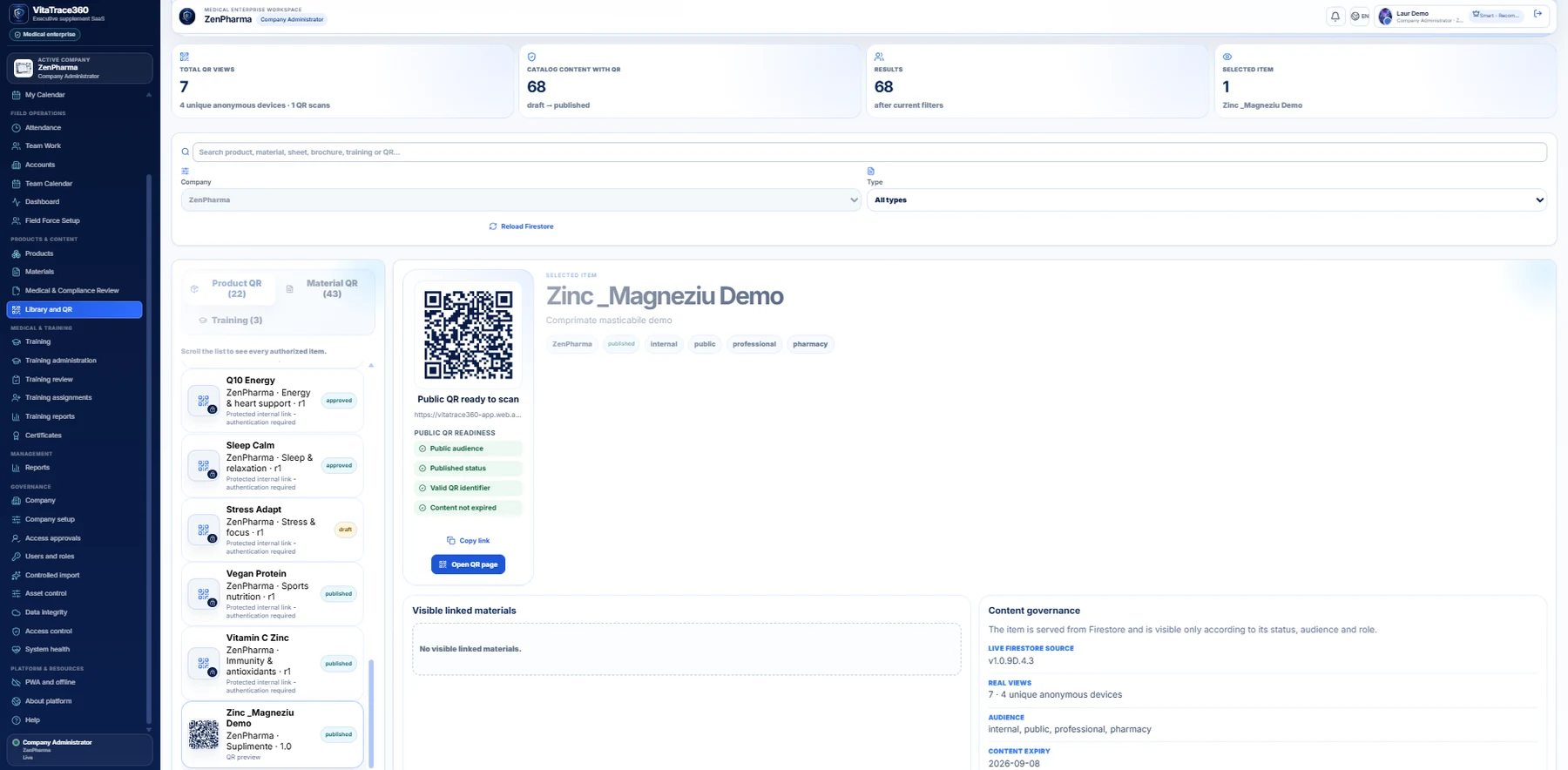The image size is (1568, 770).
Task: Open the Dashboard page
Action: click(76, 201)
